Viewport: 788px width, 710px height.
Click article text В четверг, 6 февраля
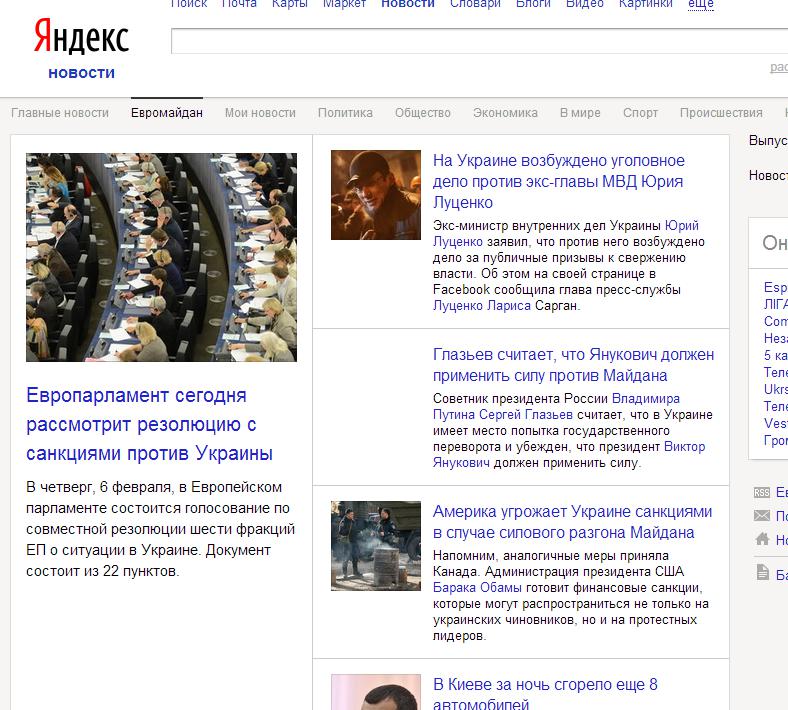click(x=160, y=529)
